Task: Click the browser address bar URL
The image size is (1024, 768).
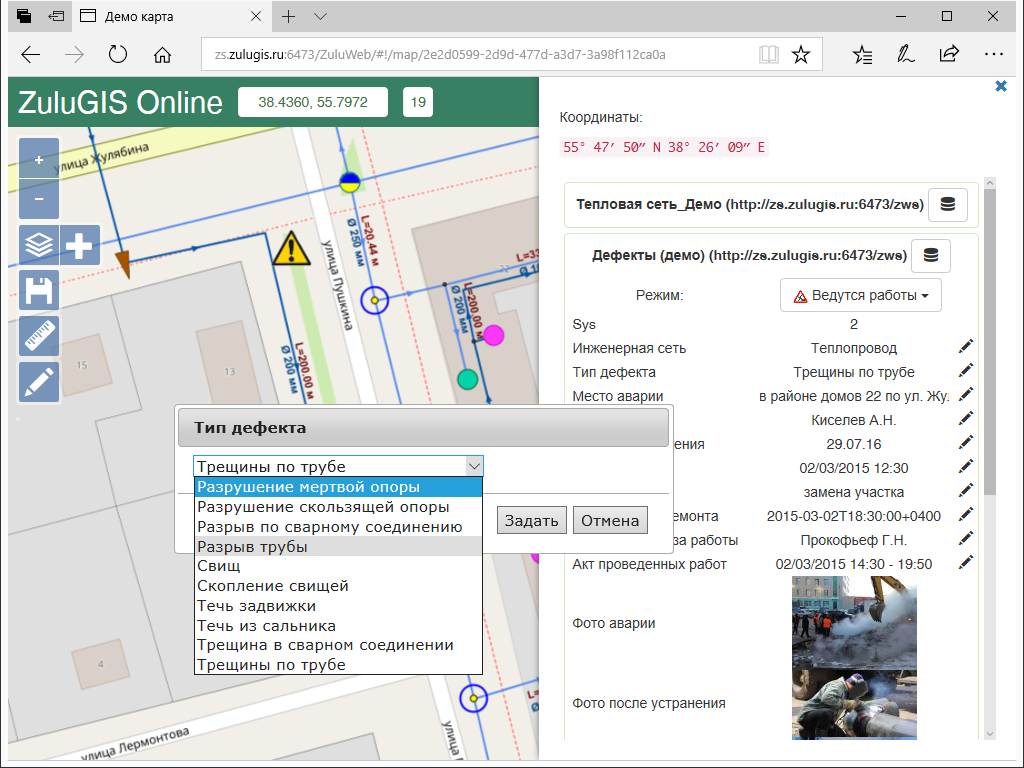Action: coord(440,54)
